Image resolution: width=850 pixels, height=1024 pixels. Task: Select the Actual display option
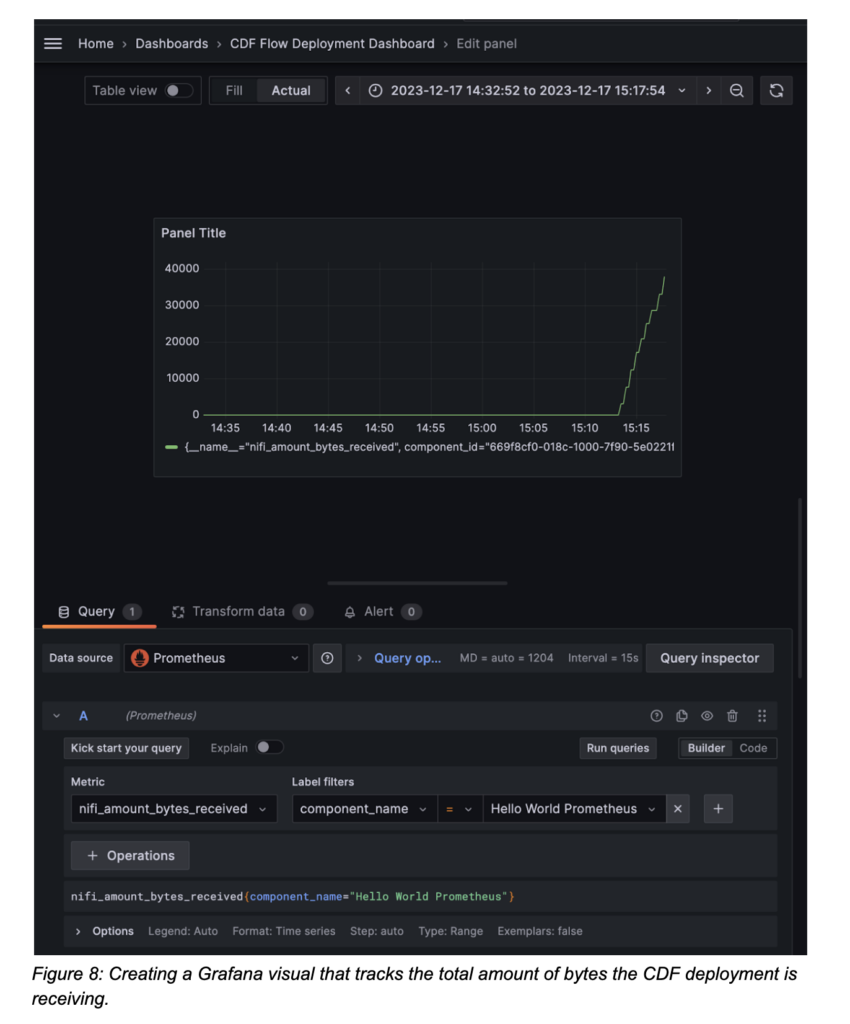pyautogui.click(x=291, y=91)
